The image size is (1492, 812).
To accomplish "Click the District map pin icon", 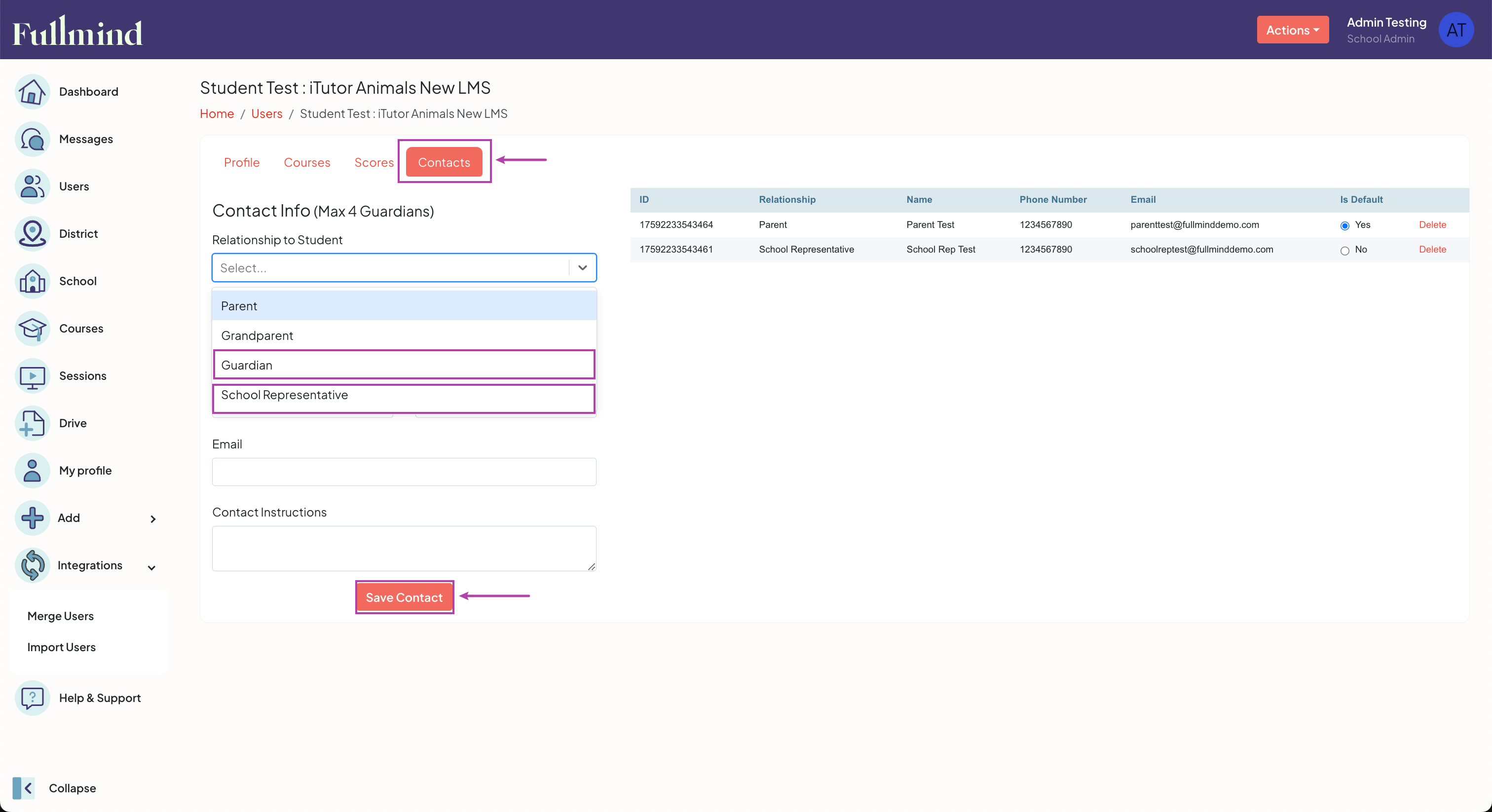I will coord(33,234).
